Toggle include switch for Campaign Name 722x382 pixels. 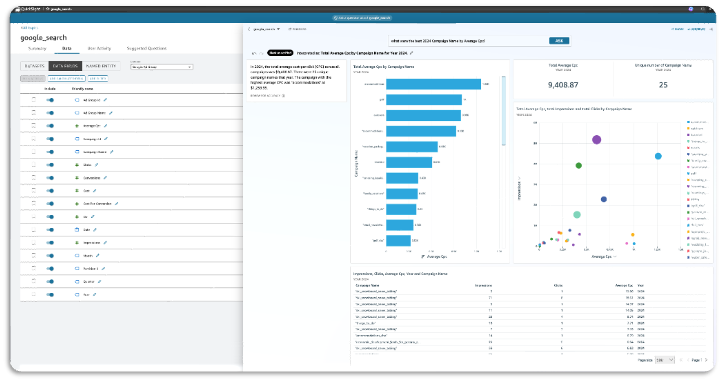(50, 152)
